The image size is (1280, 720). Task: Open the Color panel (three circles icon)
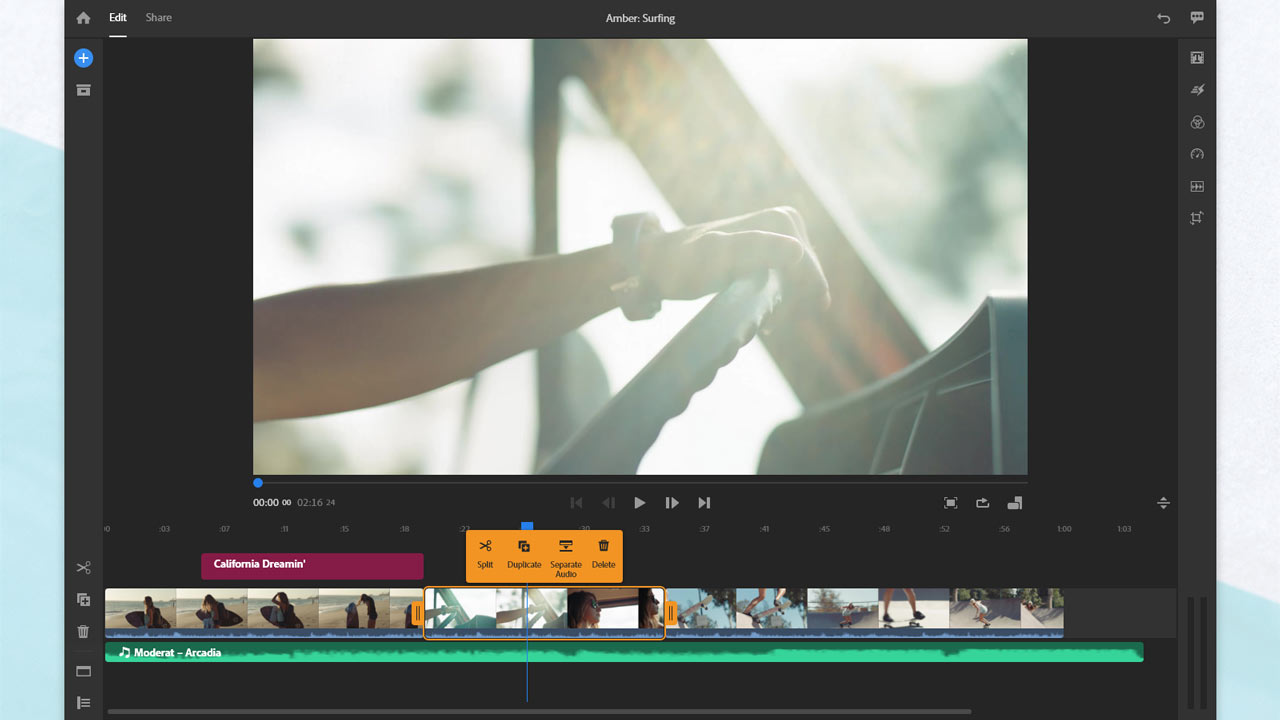tap(1197, 122)
